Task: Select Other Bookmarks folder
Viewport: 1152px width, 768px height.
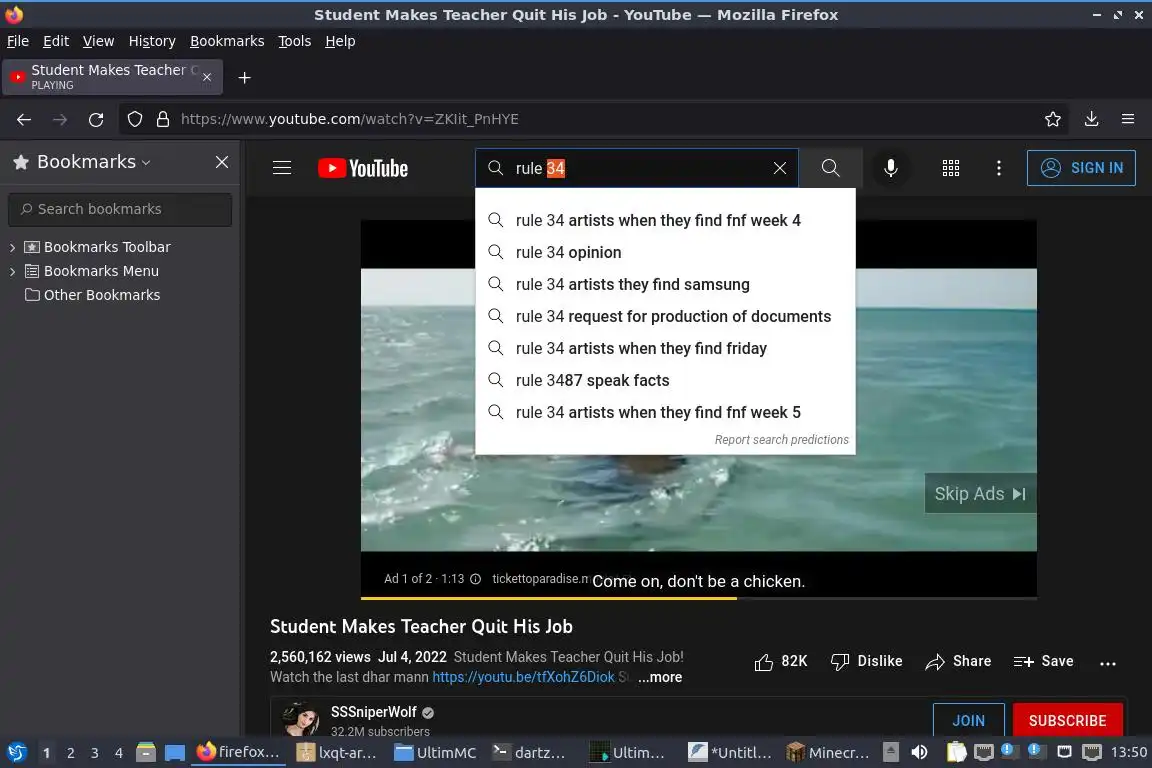Action: pyautogui.click(x=93, y=295)
